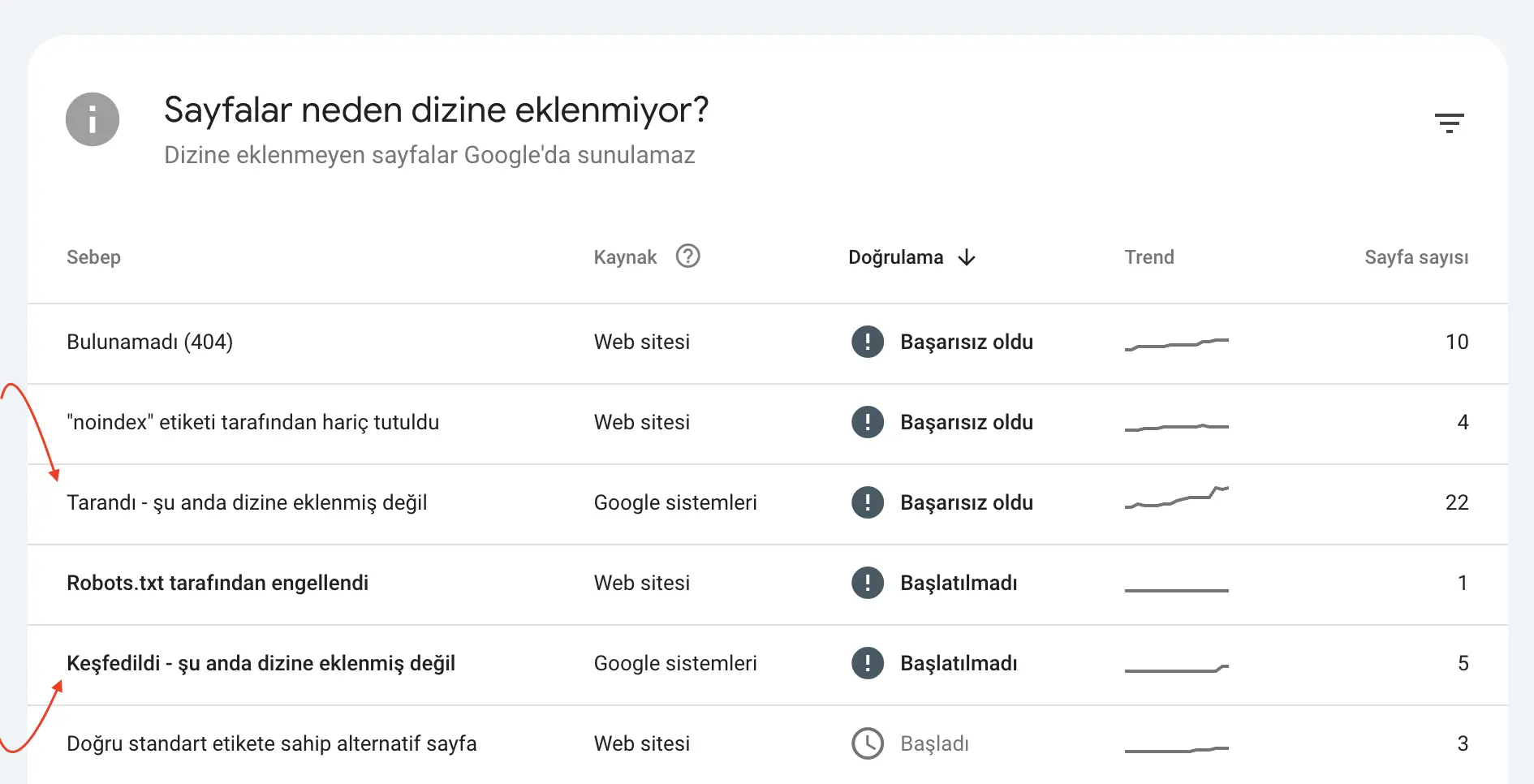This screenshot has width=1534, height=784.
Task: Click trend sparkline in noindex row
Action: pyautogui.click(x=1177, y=427)
